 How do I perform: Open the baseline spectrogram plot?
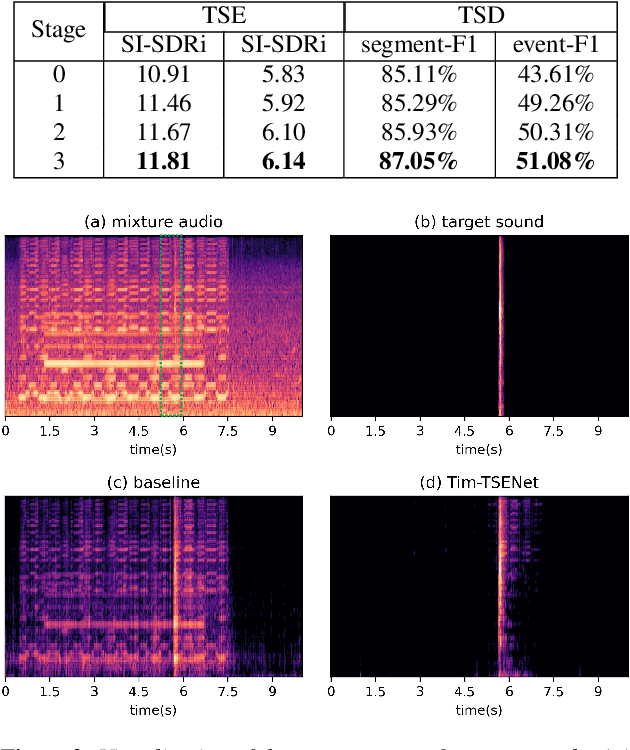[153, 587]
